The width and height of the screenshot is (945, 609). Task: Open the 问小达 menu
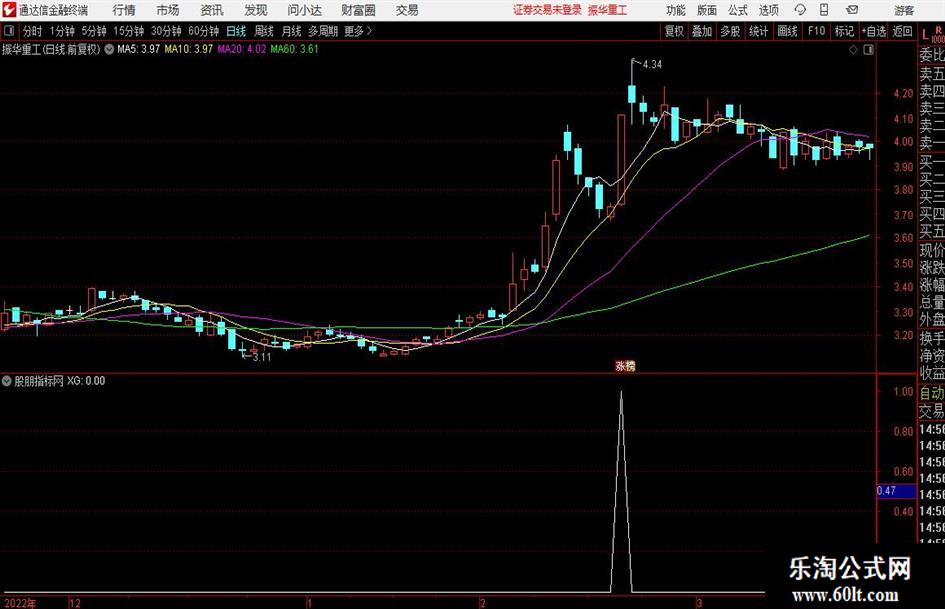(304, 10)
